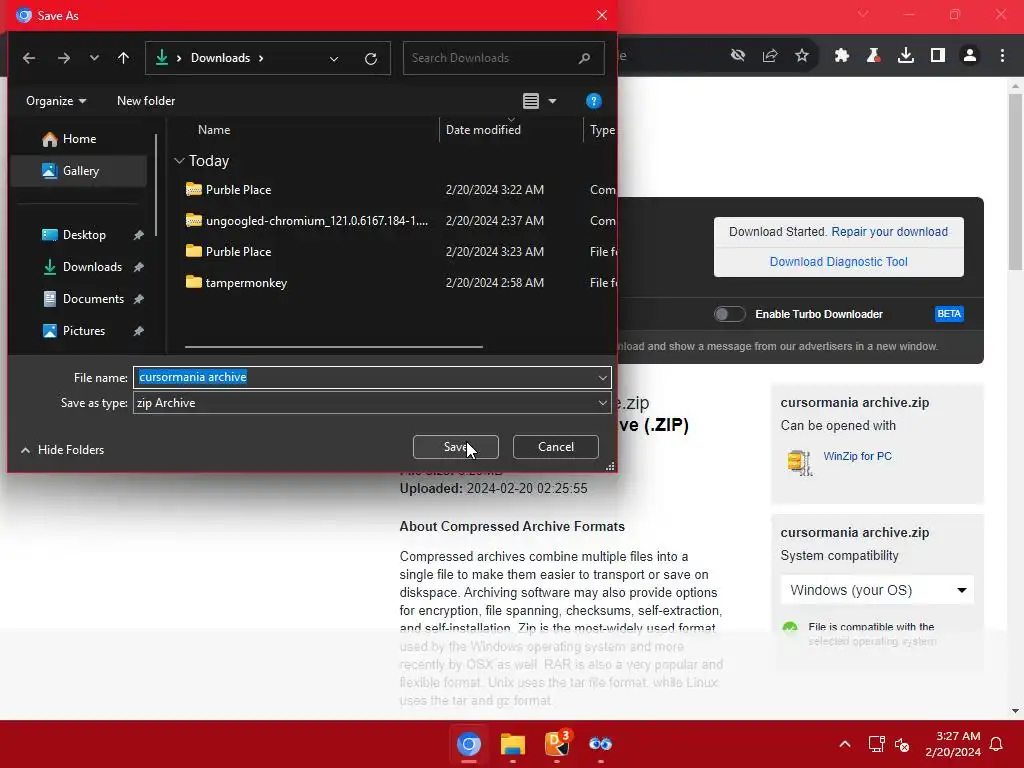The height and width of the screenshot is (768, 1024).
Task: Toggle Enable Turbo Downloader switch
Action: pos(729,314)
